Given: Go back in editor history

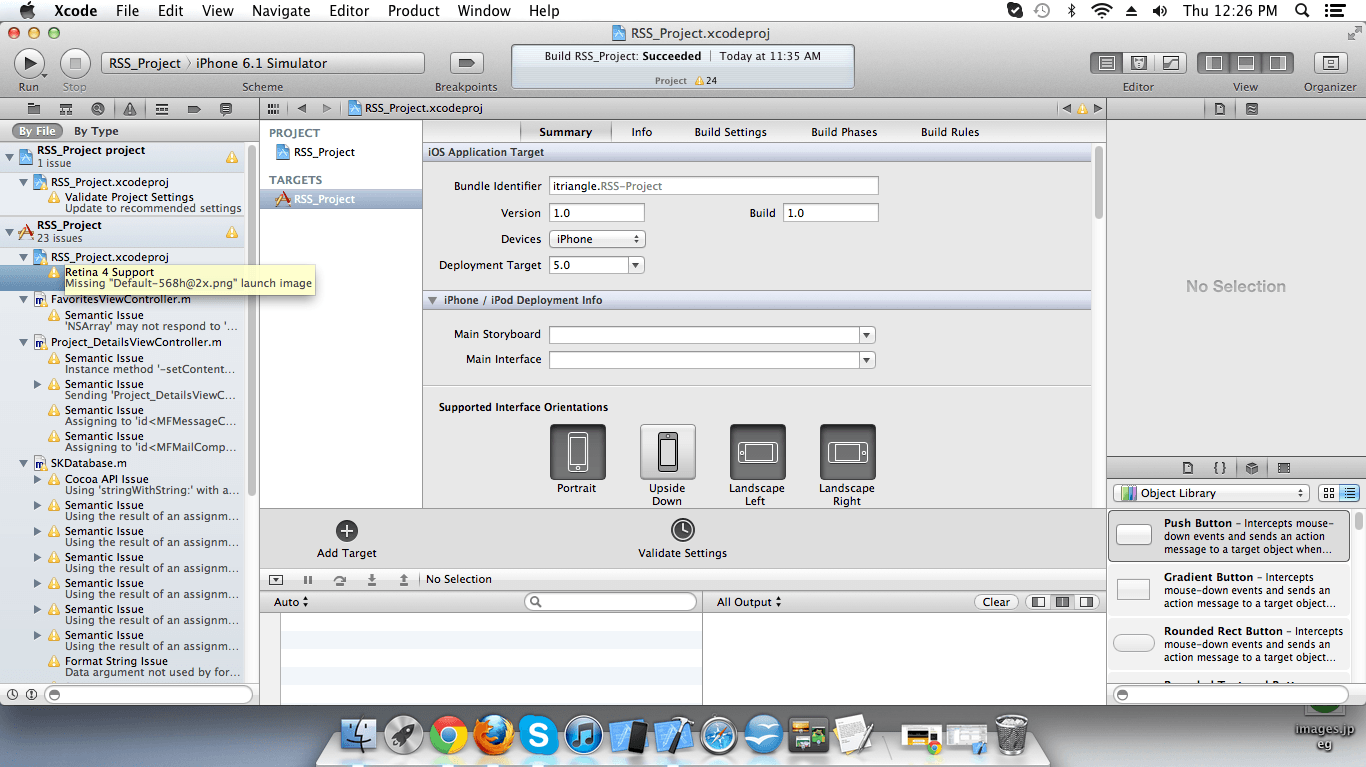Looking at the screenshot, I should (302, 108).
